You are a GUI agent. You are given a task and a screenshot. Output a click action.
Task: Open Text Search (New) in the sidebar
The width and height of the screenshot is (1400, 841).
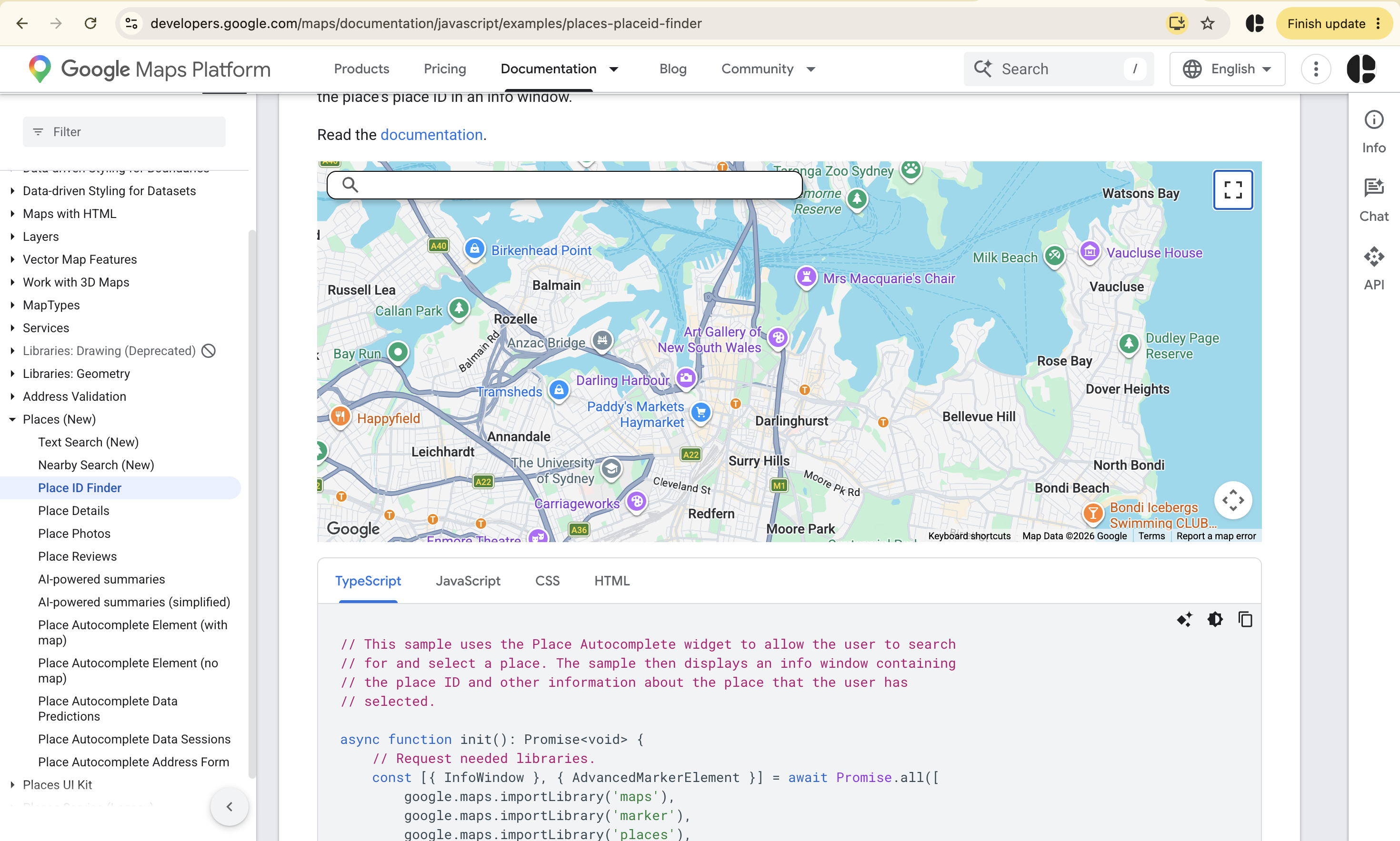(89, 442)
